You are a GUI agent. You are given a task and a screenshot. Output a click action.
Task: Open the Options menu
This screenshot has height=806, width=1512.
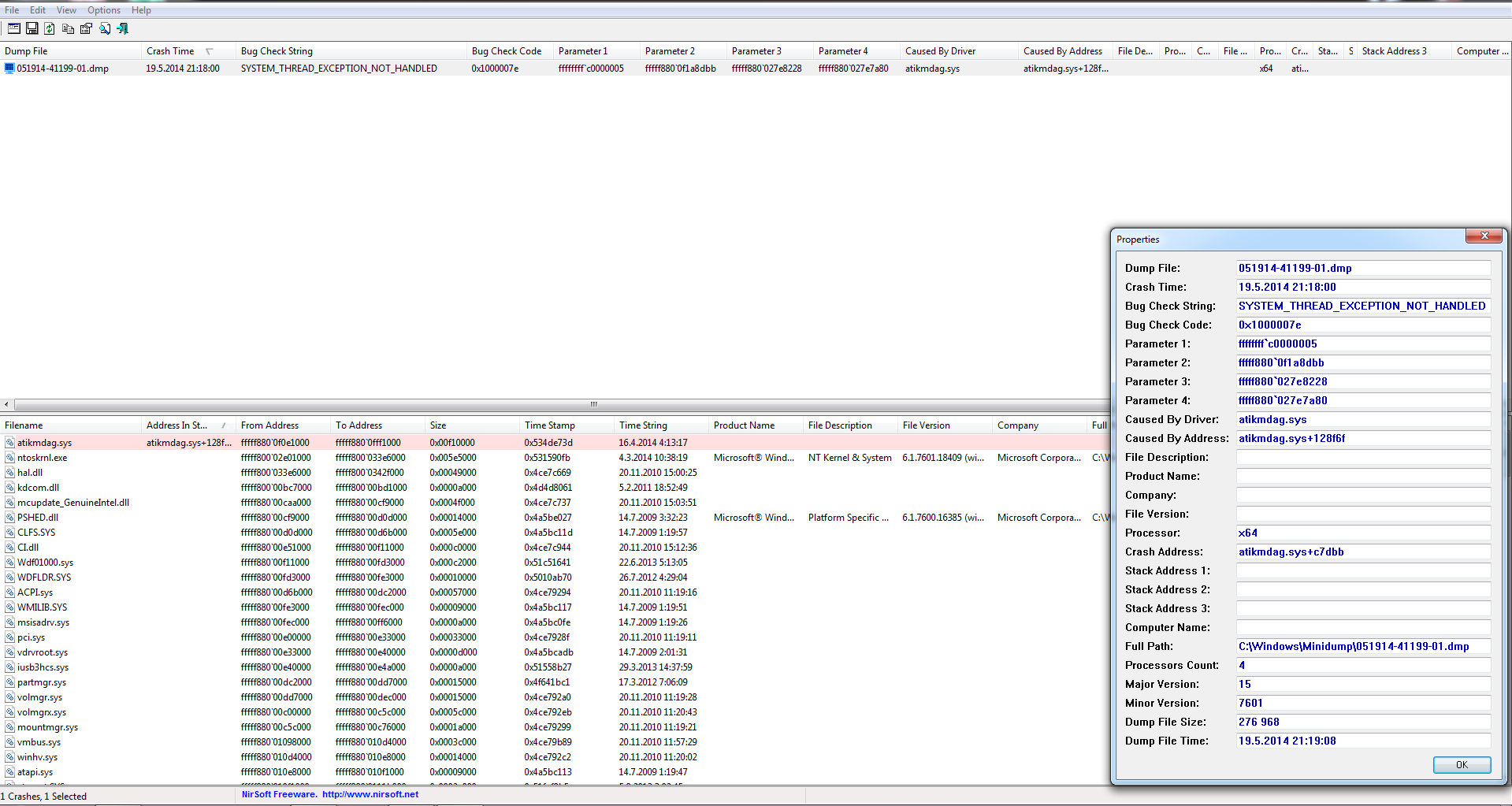click(103, 10)
